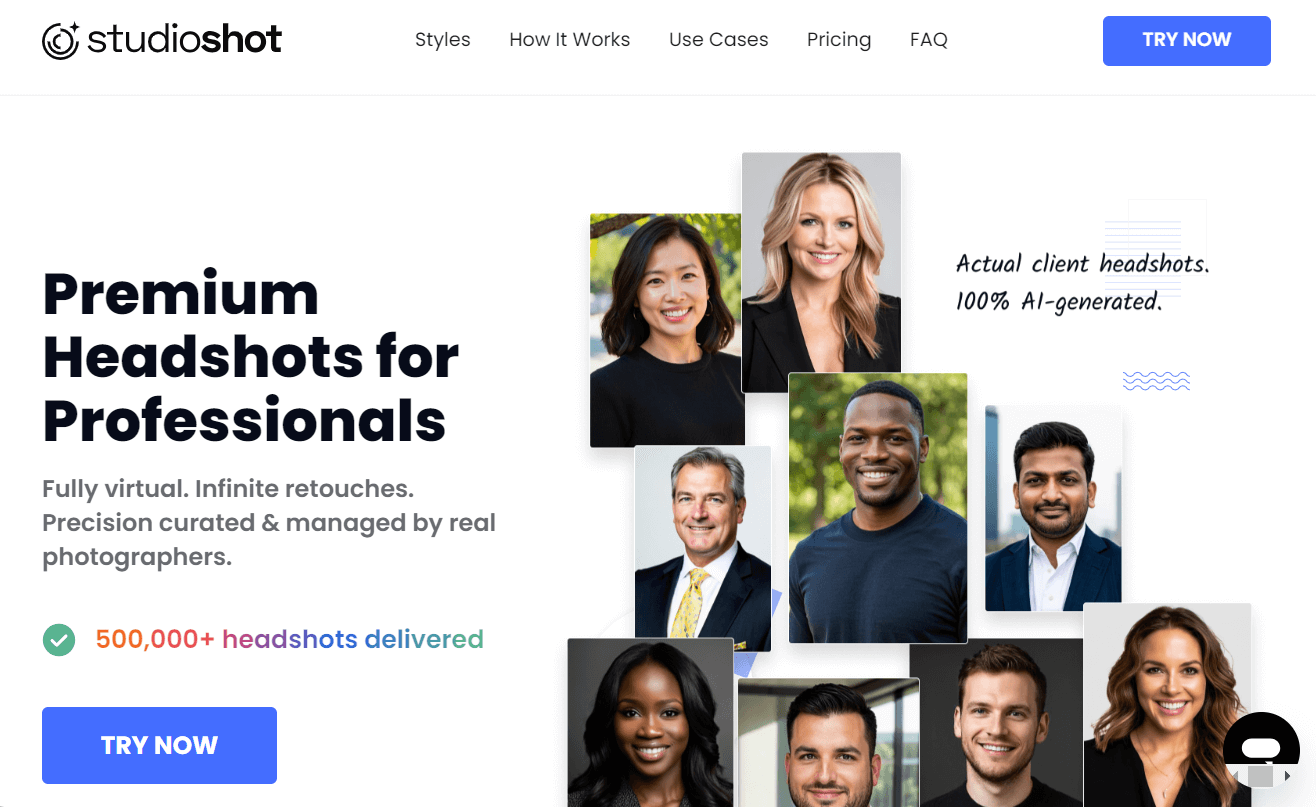Click the large hero TRY NOW button
Screen dimensions: 1316x807
coord(159,745)
